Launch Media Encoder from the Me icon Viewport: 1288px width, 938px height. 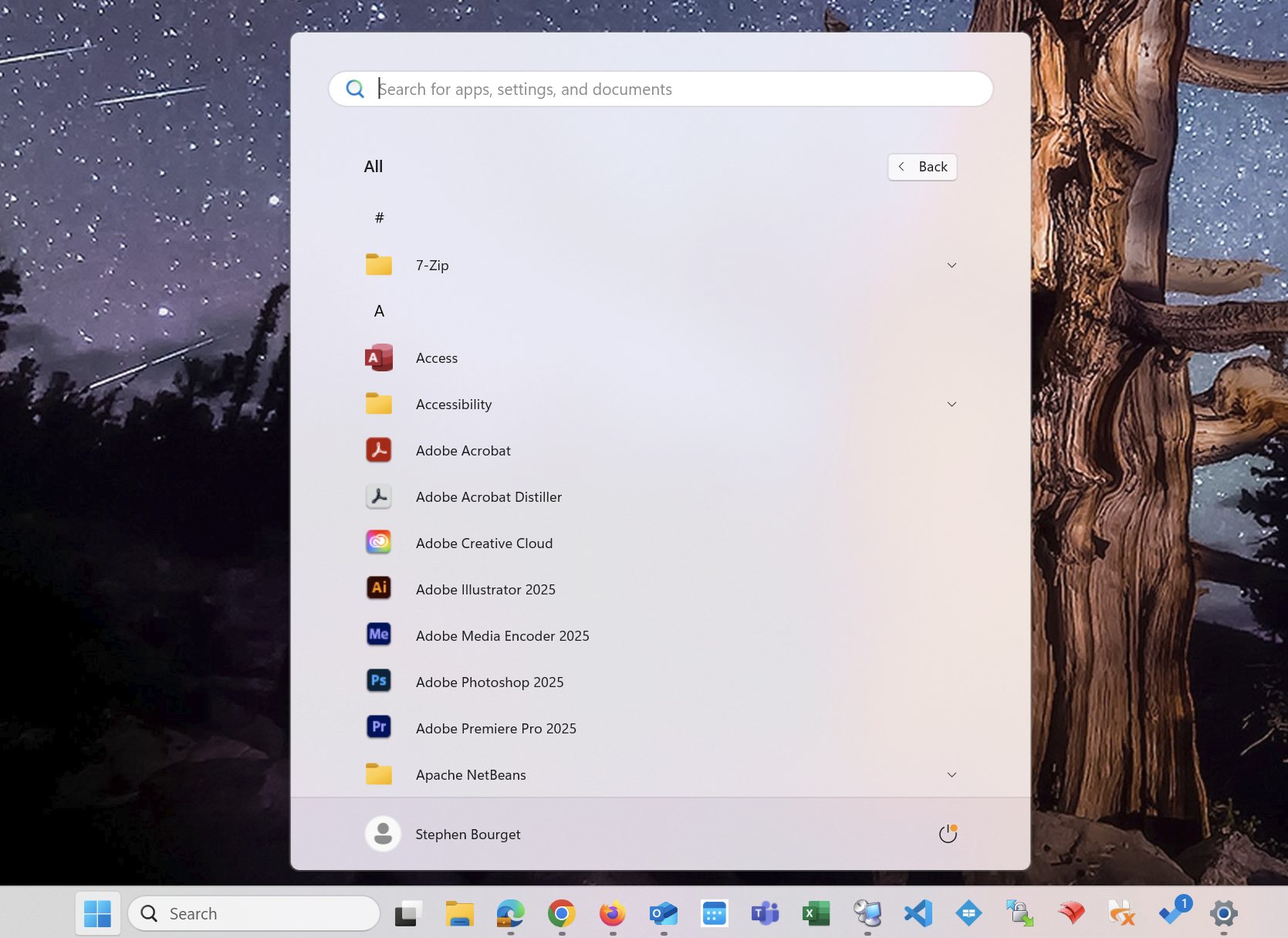[379, 635]
